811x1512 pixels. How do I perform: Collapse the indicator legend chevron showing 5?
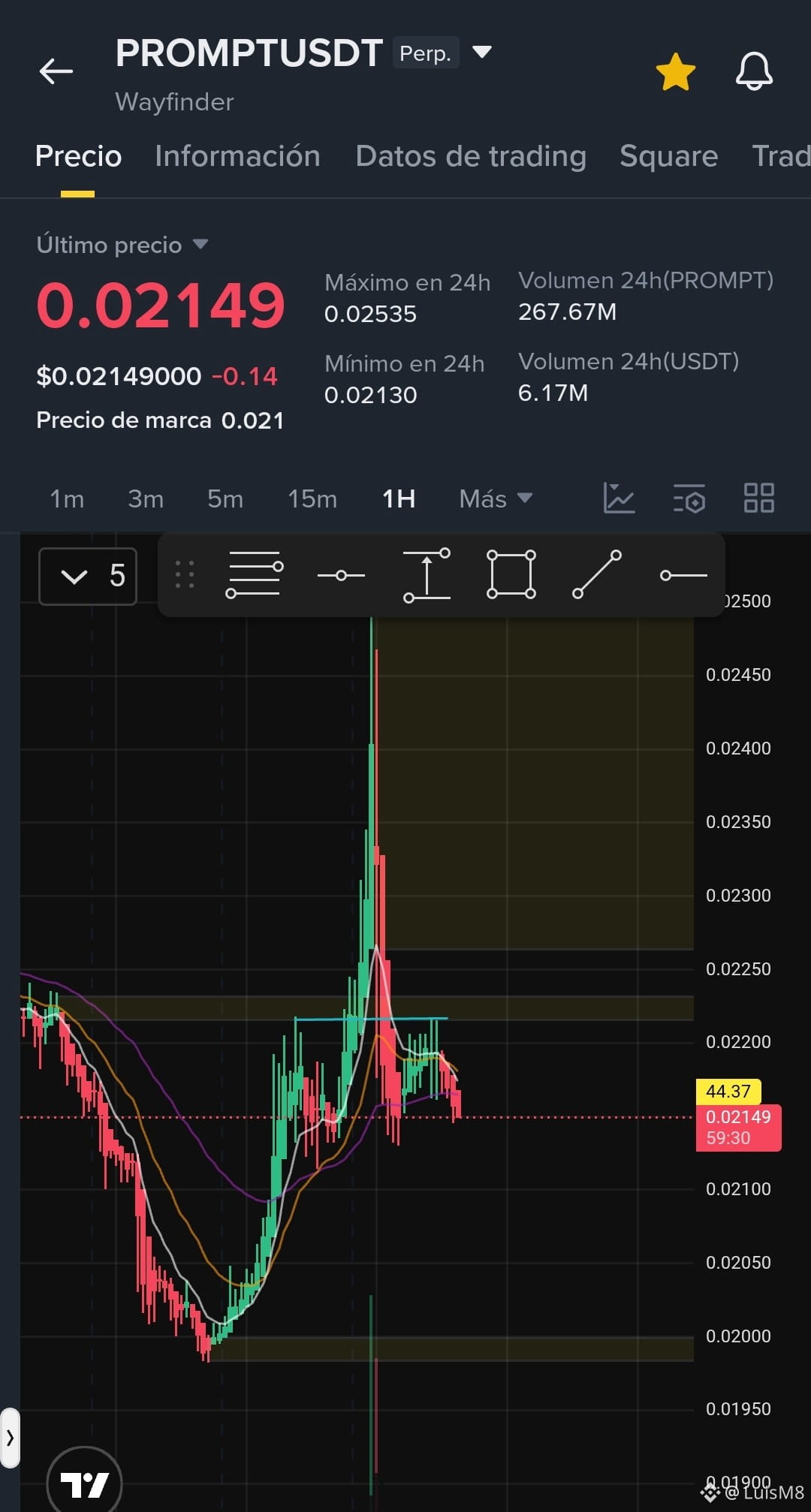pos(88,577)
